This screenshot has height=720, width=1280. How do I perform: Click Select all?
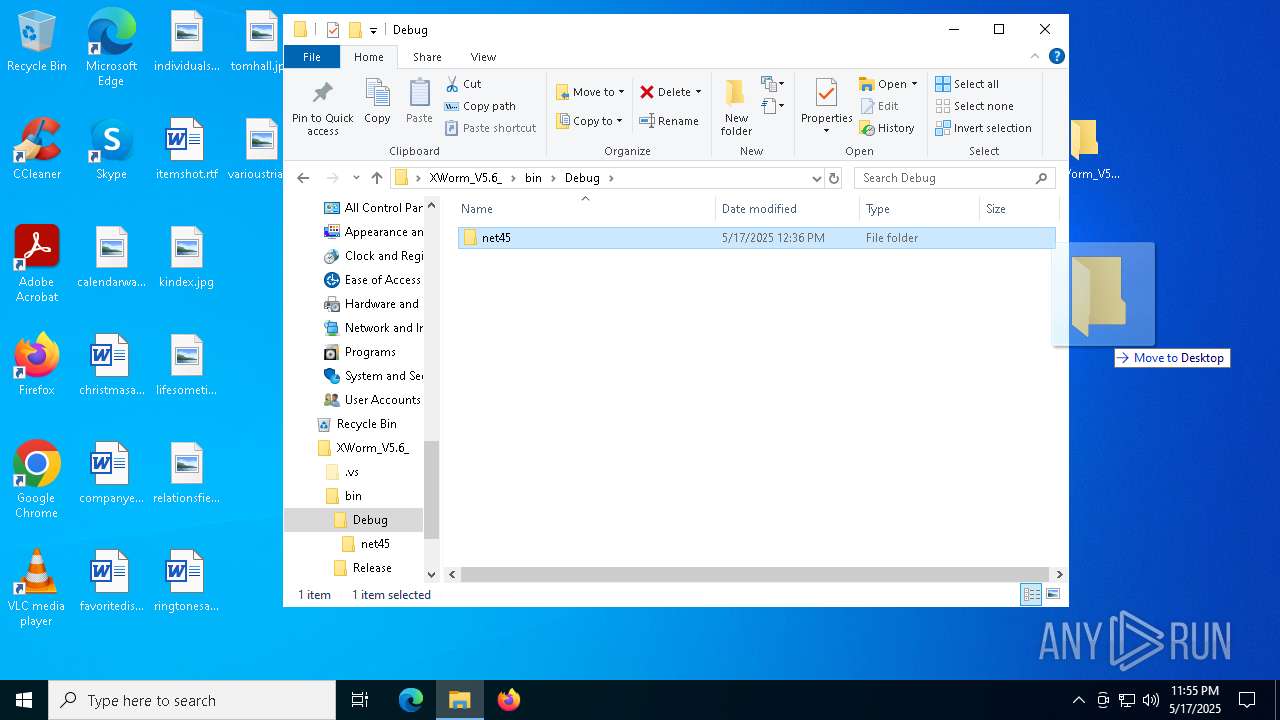coord(967,84)
